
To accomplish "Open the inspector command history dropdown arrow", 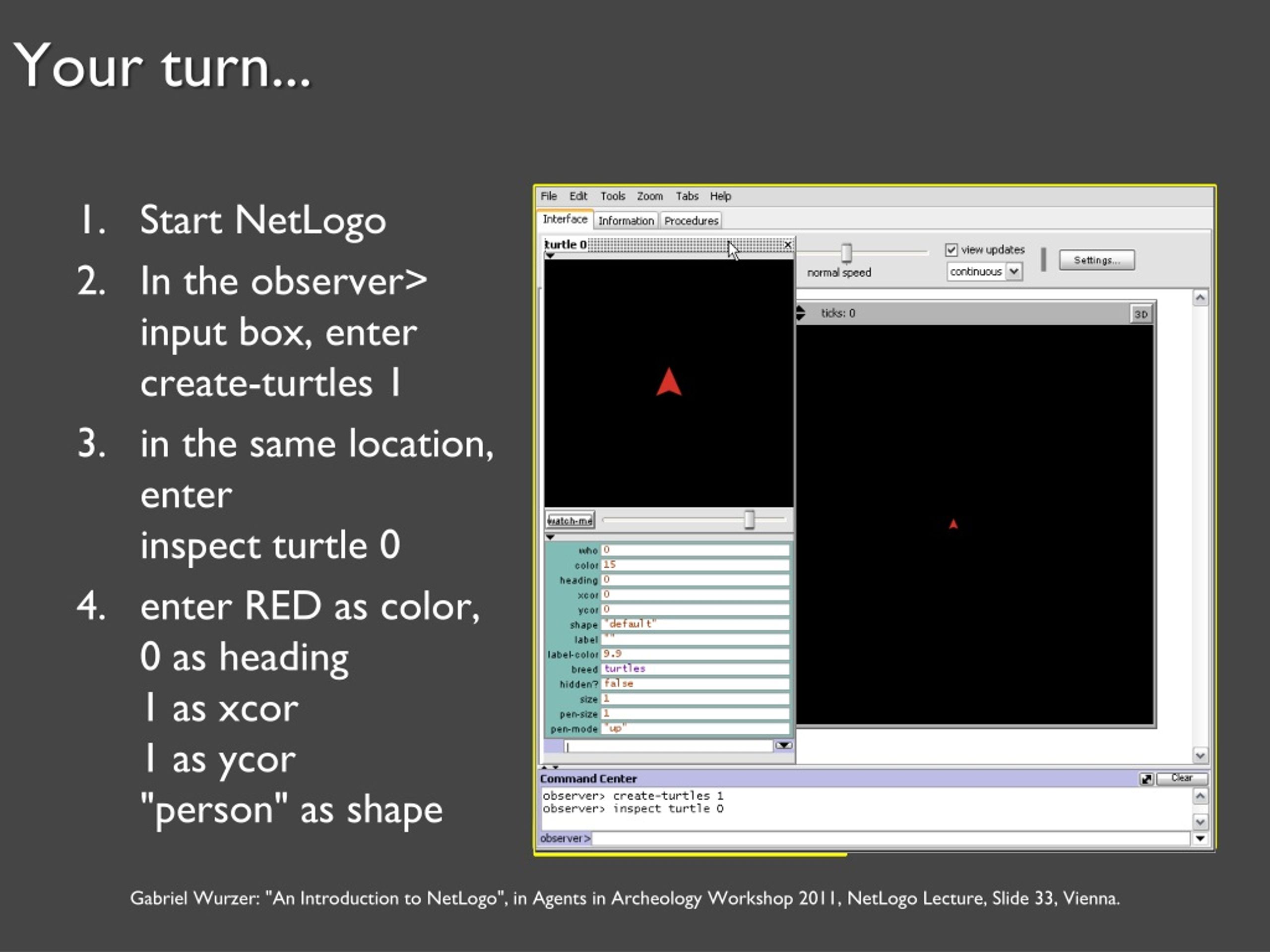I will 784,745.
